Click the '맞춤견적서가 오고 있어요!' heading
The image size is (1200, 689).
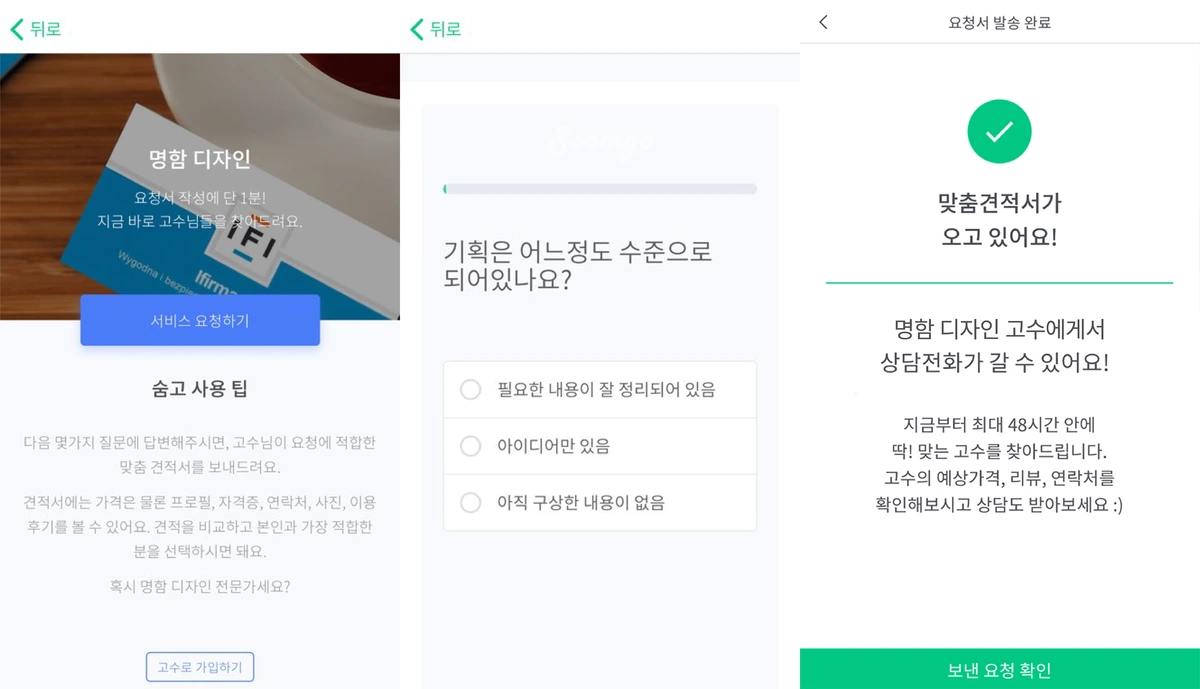coord(999,220)
